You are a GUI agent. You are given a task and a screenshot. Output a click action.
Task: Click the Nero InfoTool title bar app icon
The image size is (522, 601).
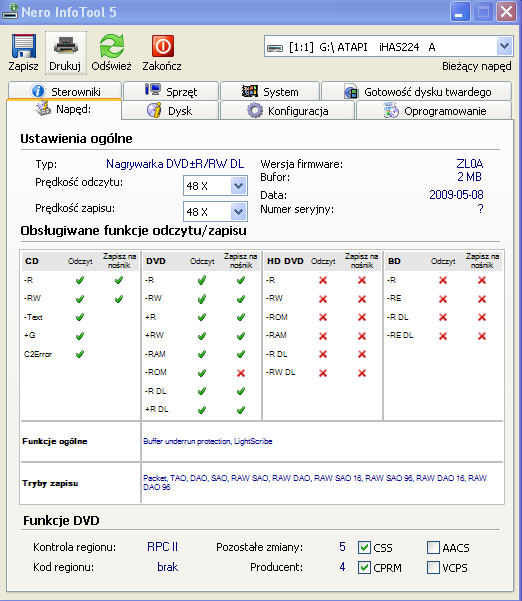pyautogui.click(x=10, y=11)
